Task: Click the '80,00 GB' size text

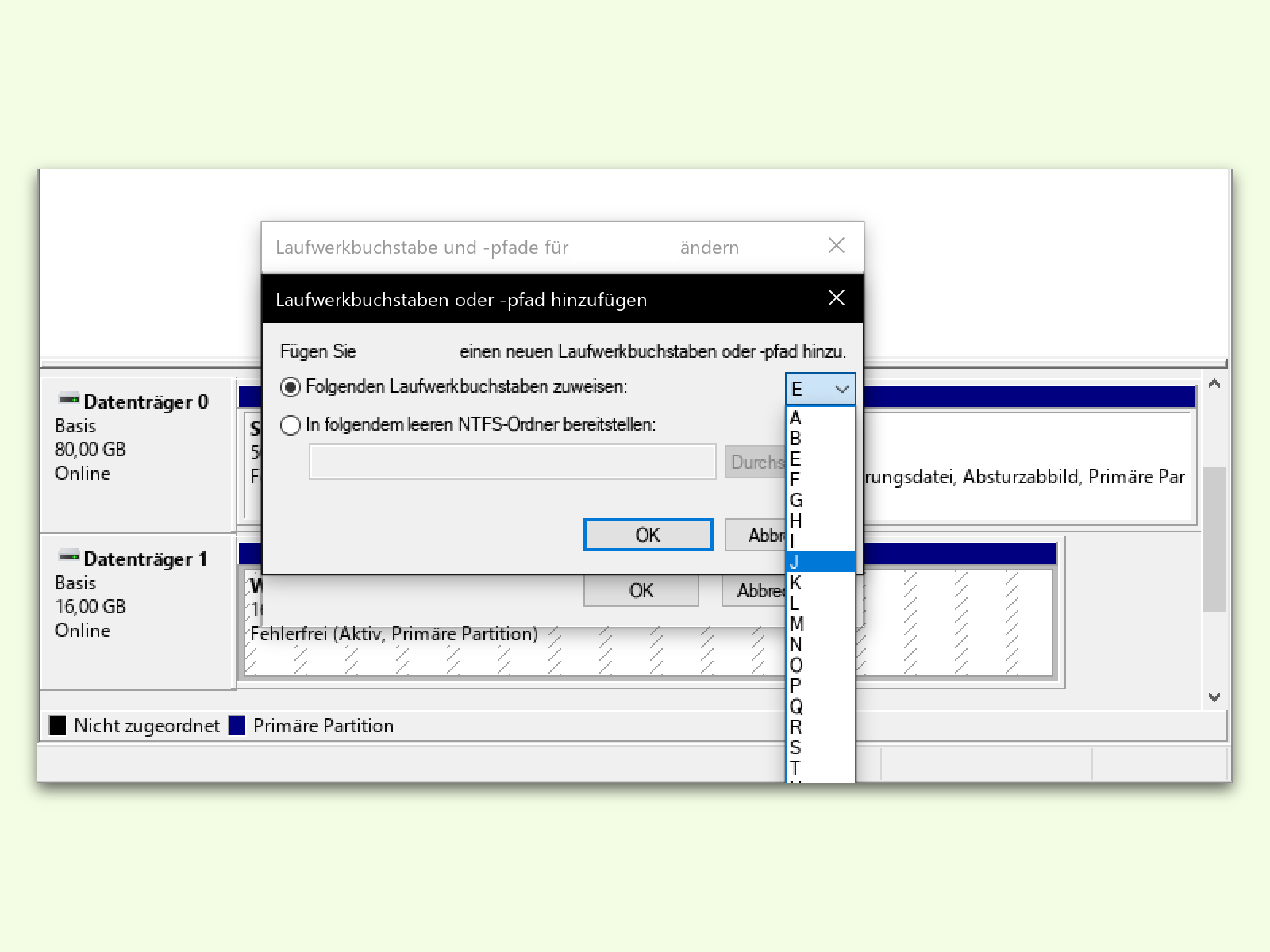Action: 90,450
